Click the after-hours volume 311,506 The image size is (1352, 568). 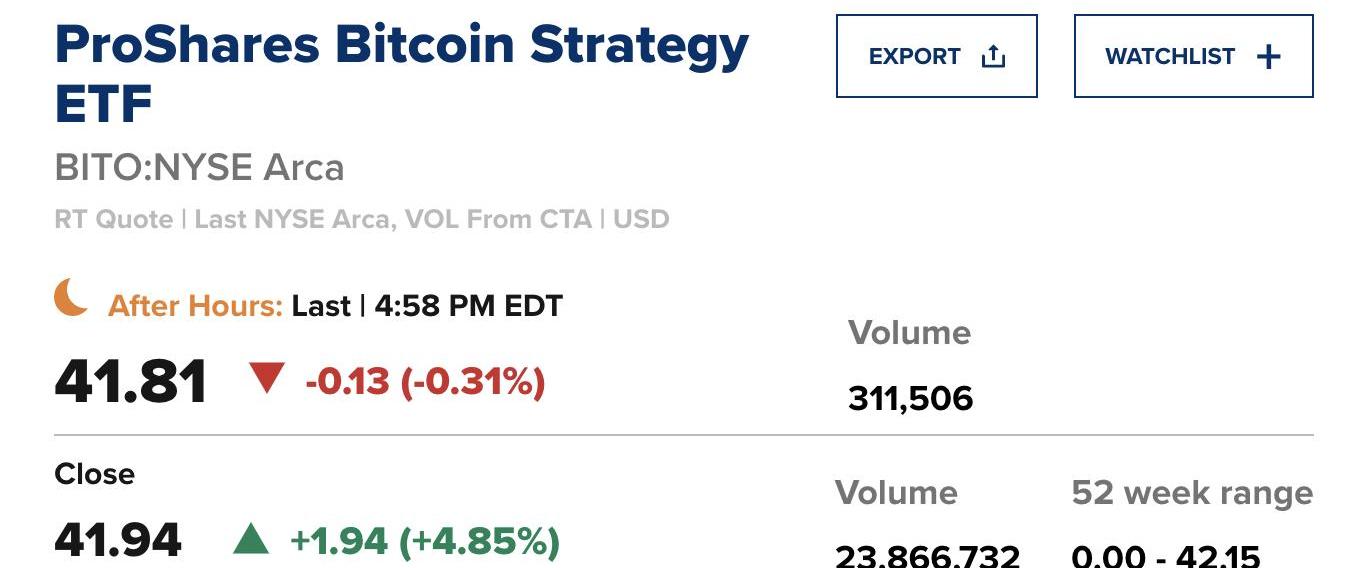click(x=910, y=398)
